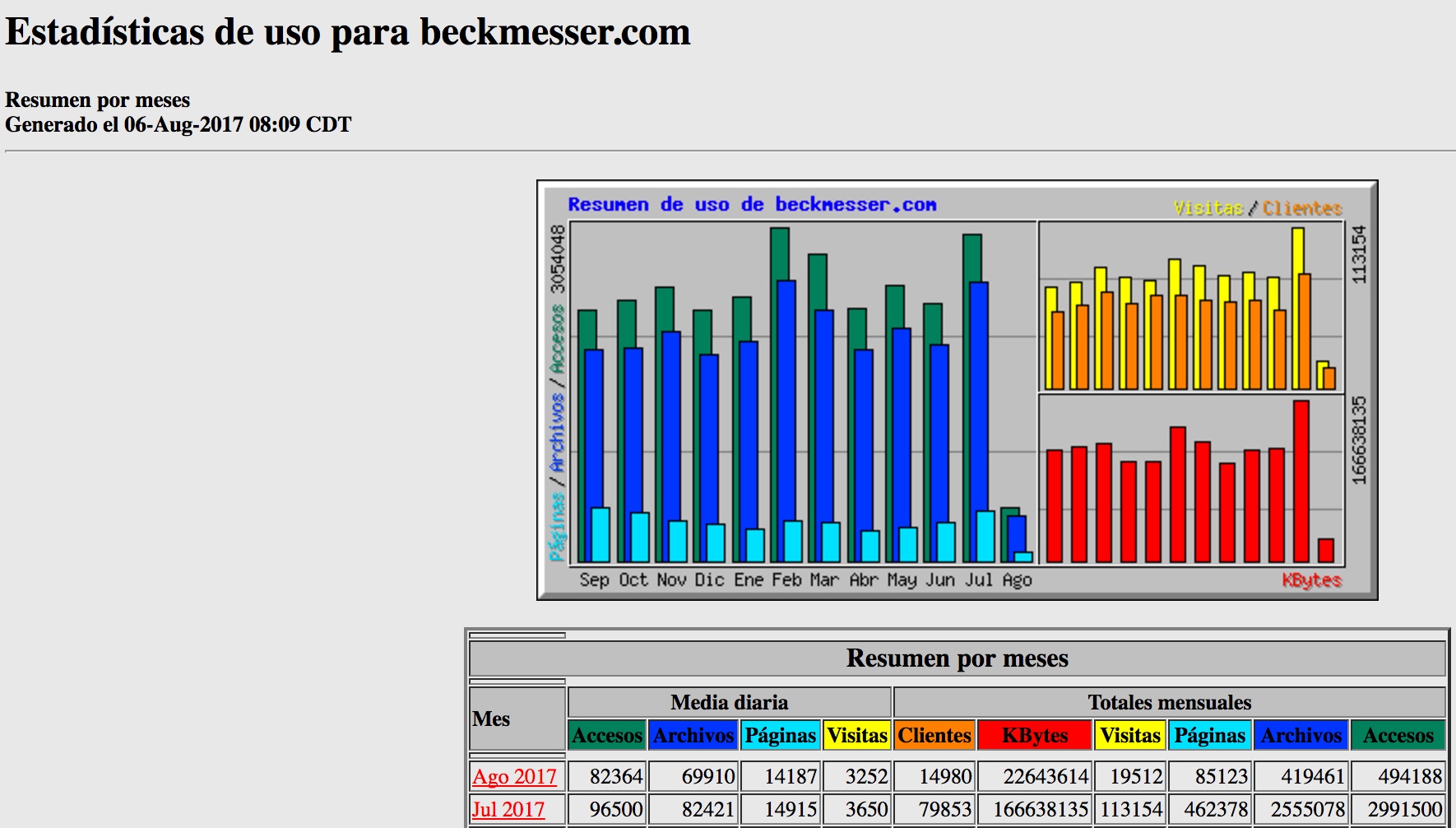The image size is (1456, 828).
Task: Open the Jul 2017 monthly report link
Action: pos(508,809)
